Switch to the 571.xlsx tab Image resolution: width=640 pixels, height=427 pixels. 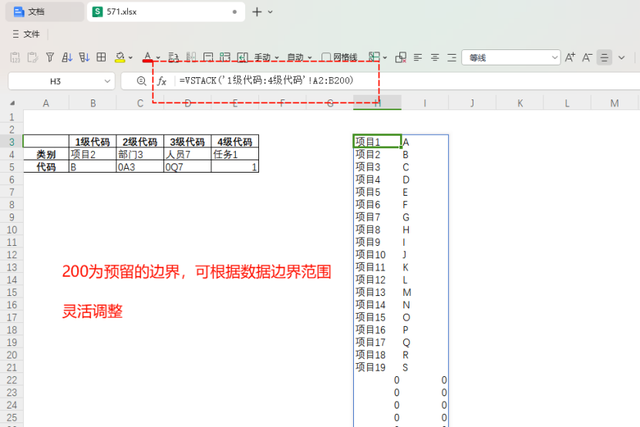coord(166,12)
